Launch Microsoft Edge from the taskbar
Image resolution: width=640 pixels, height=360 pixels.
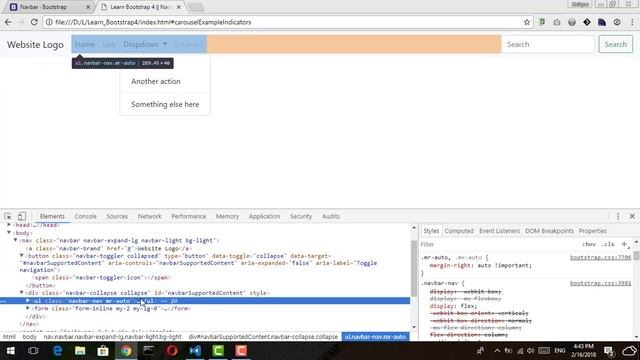(57, 351)
